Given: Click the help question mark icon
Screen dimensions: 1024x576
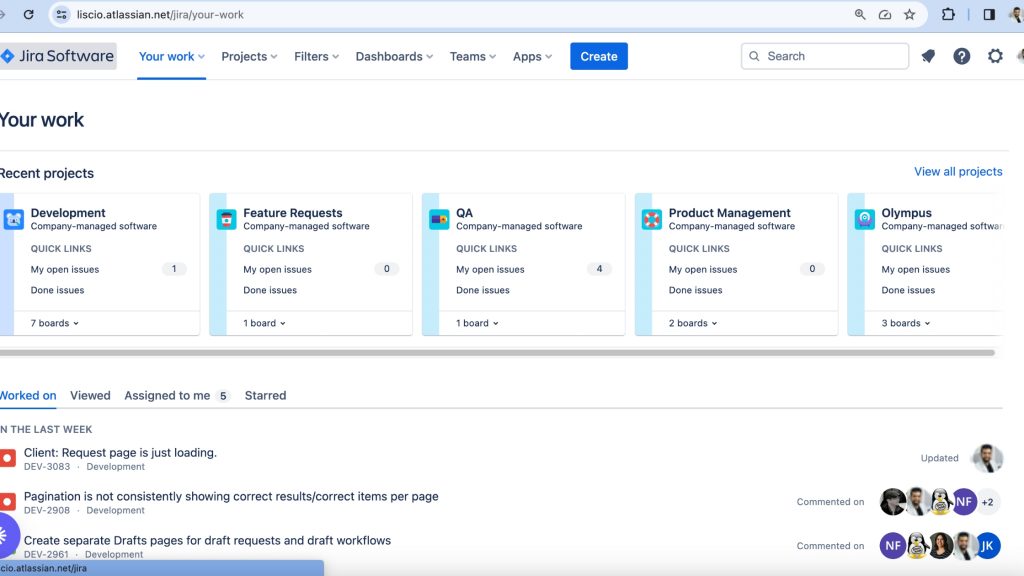Looking at the screenshot, I should (961, 56).
